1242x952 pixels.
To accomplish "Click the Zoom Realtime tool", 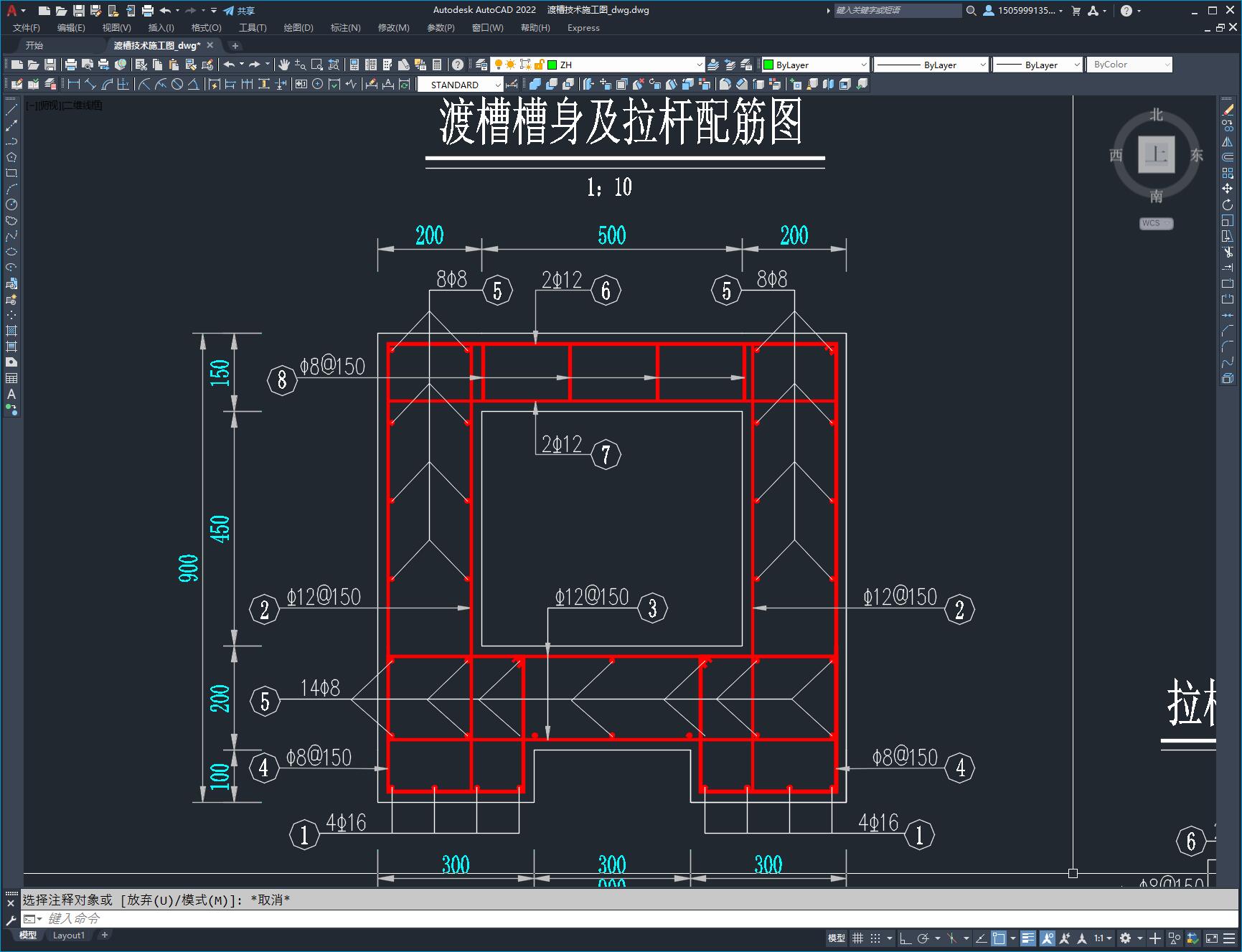I will point(300,65).
